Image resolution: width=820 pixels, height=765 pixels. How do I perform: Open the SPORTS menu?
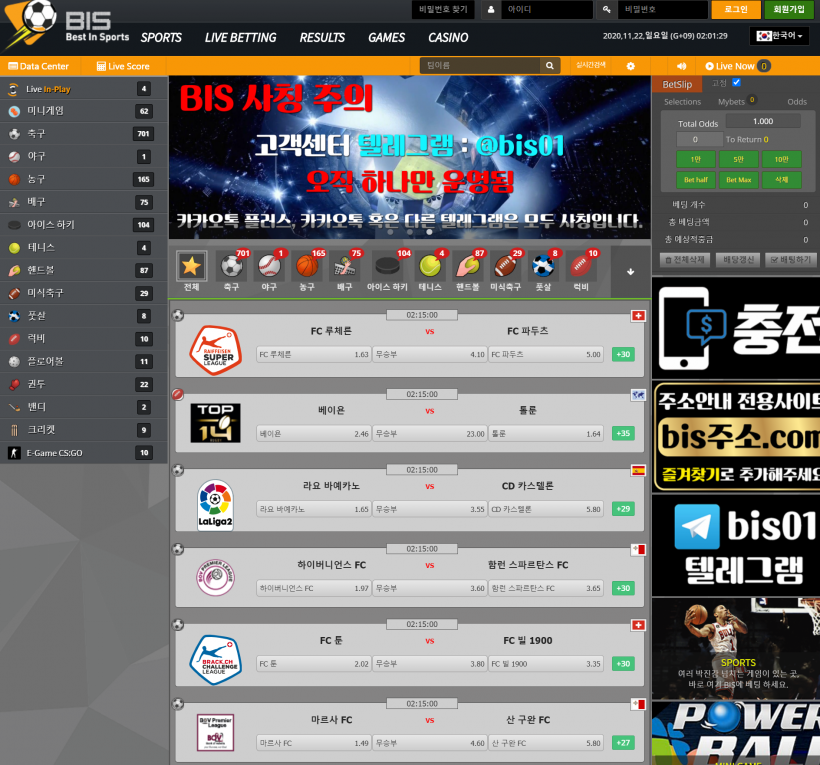(161, 38)
